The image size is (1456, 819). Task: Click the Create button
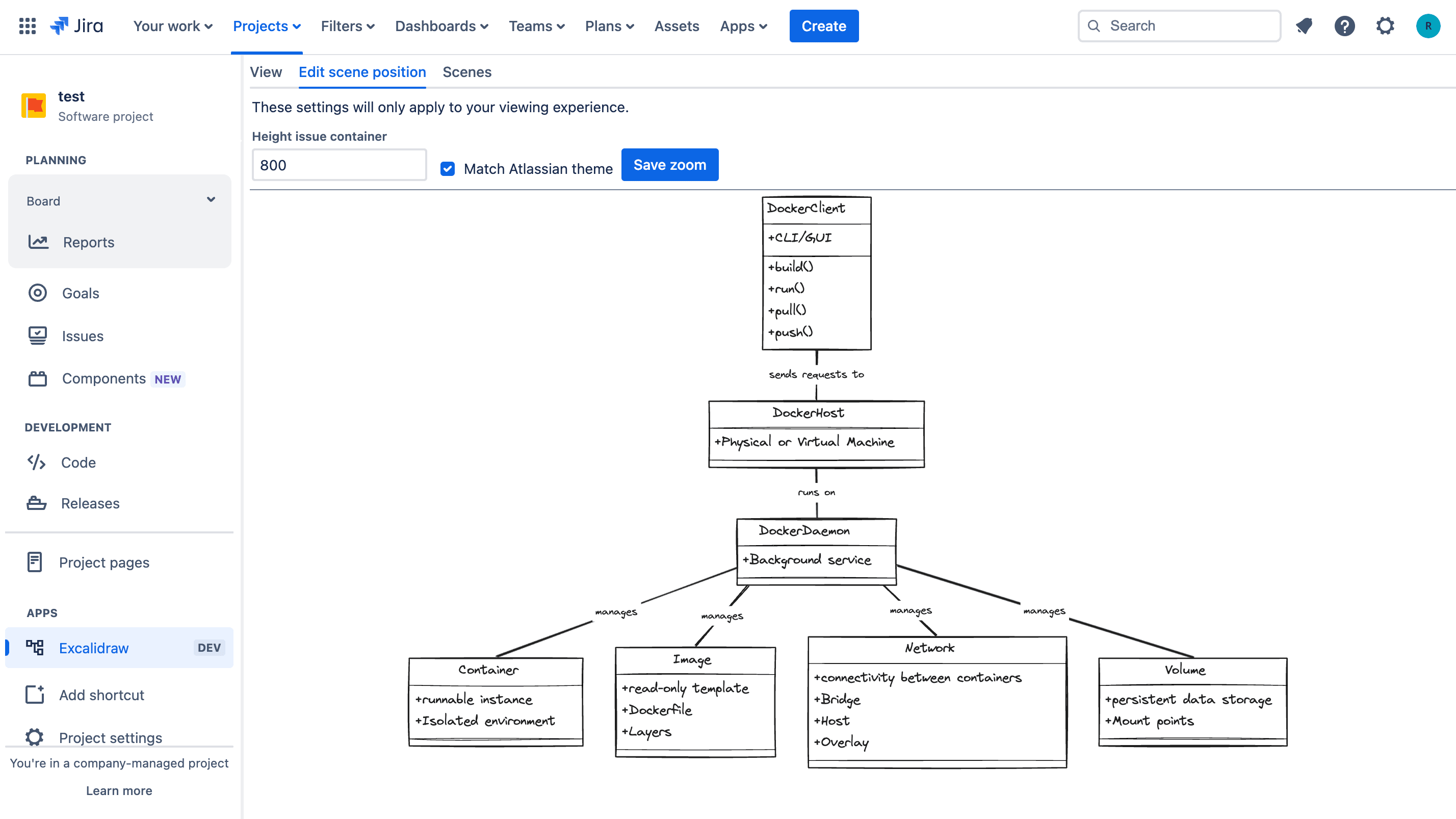(x=823, y=26)
